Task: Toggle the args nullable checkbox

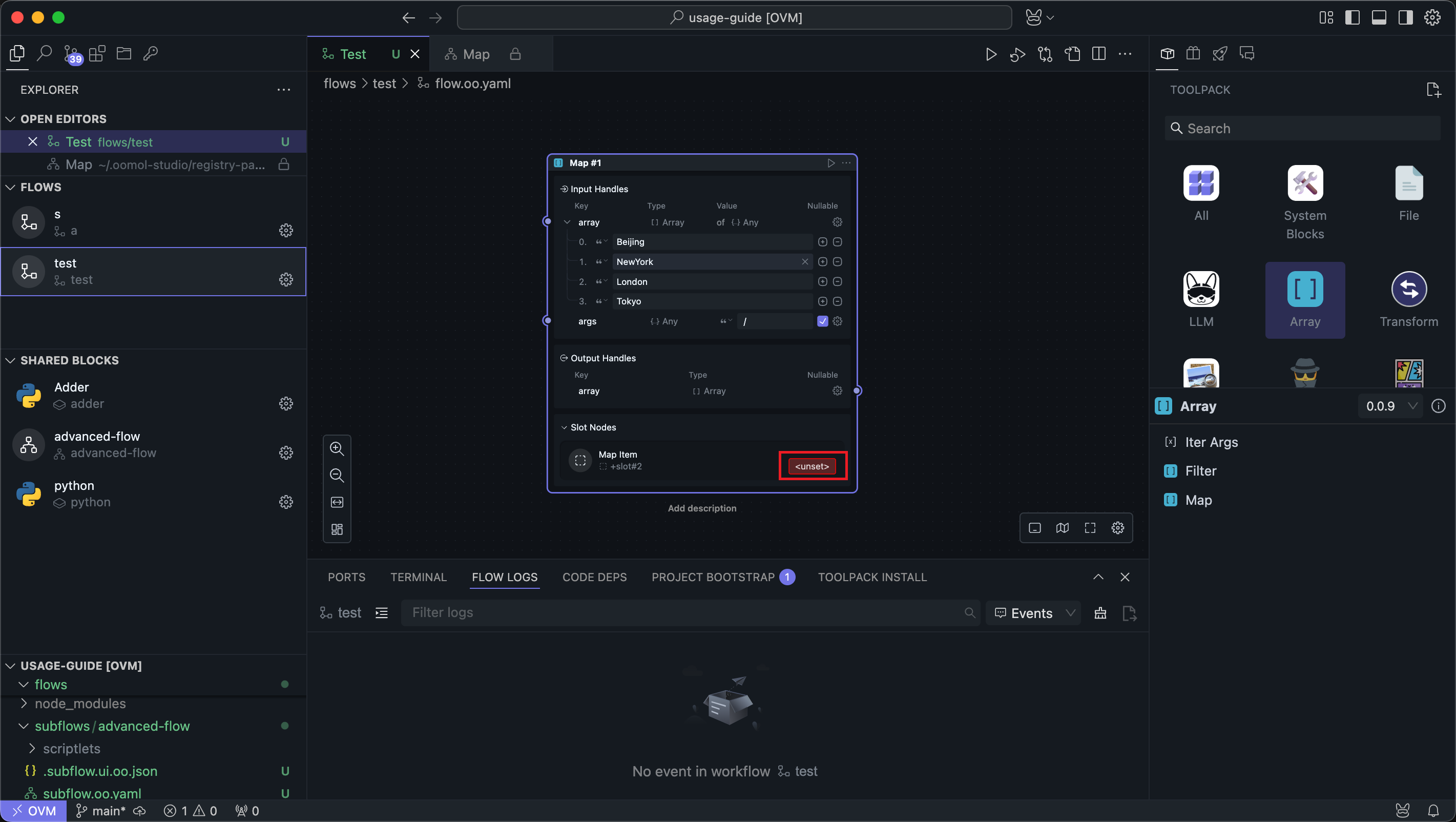Action: click(x=822, y=321)
